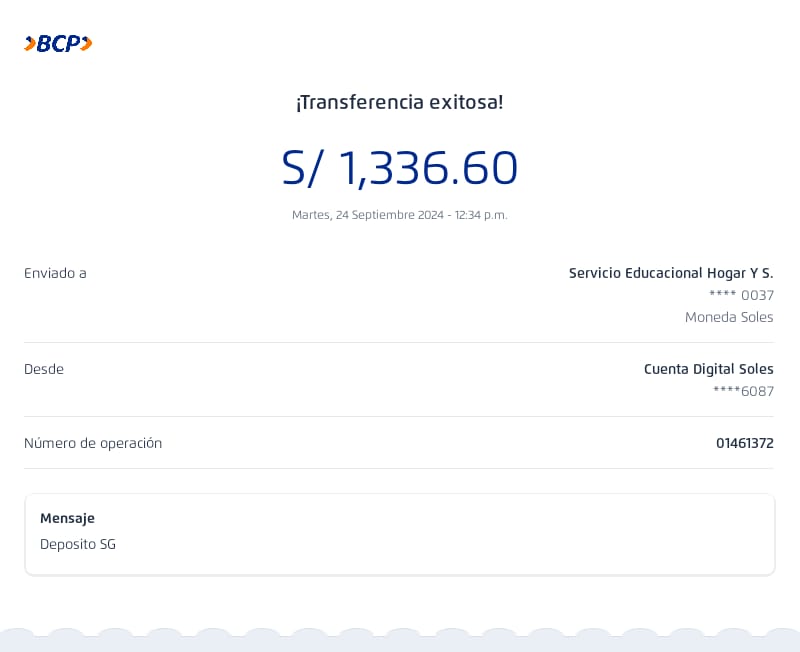800x652 pixels.
Task: Select the 1,336.60 amount figure
Action: [x=429, y=168]
